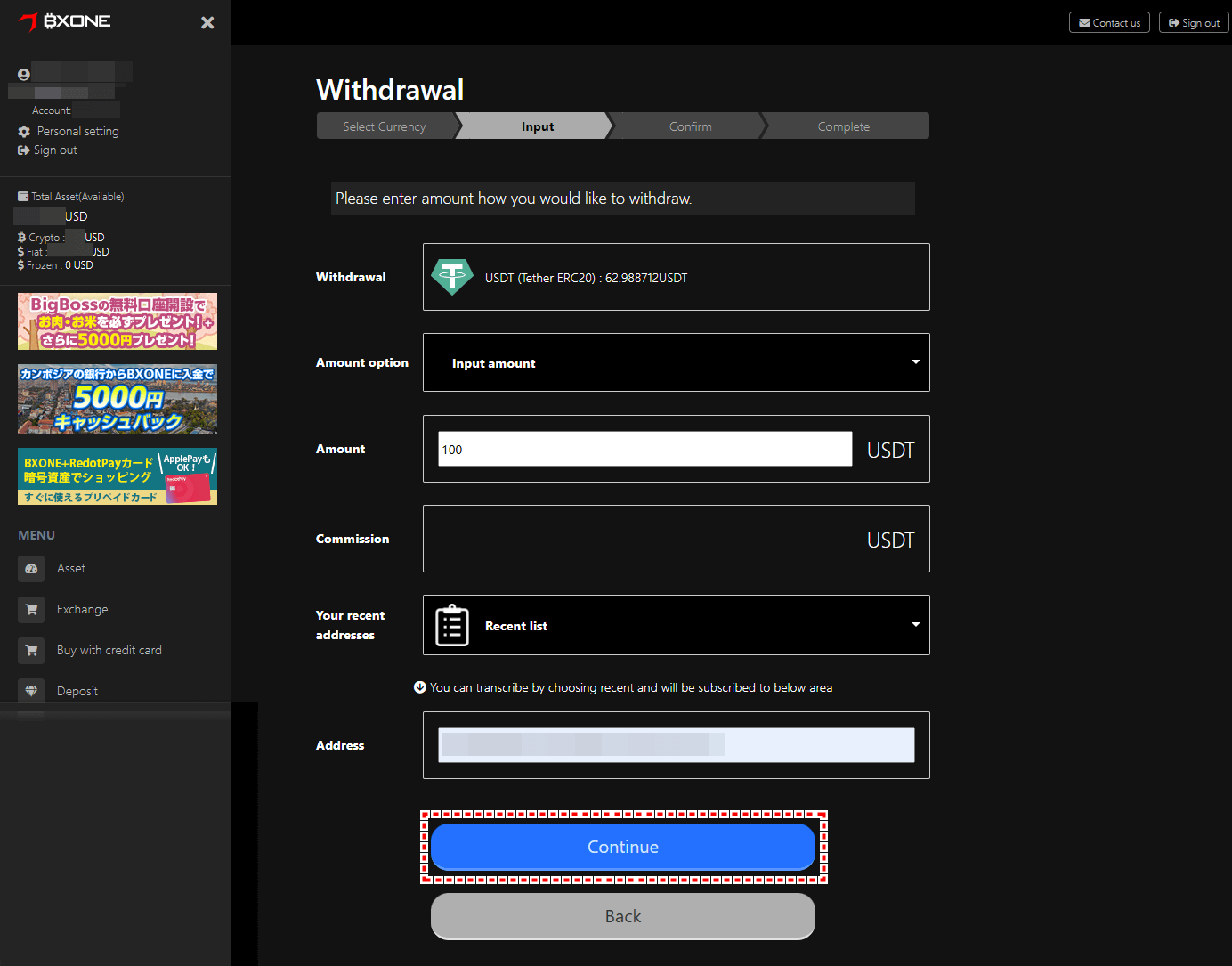Image resolution: width=1232 pixels, height=966 pixels.
Task: Click the Address input field
Action: pos(677,745)
